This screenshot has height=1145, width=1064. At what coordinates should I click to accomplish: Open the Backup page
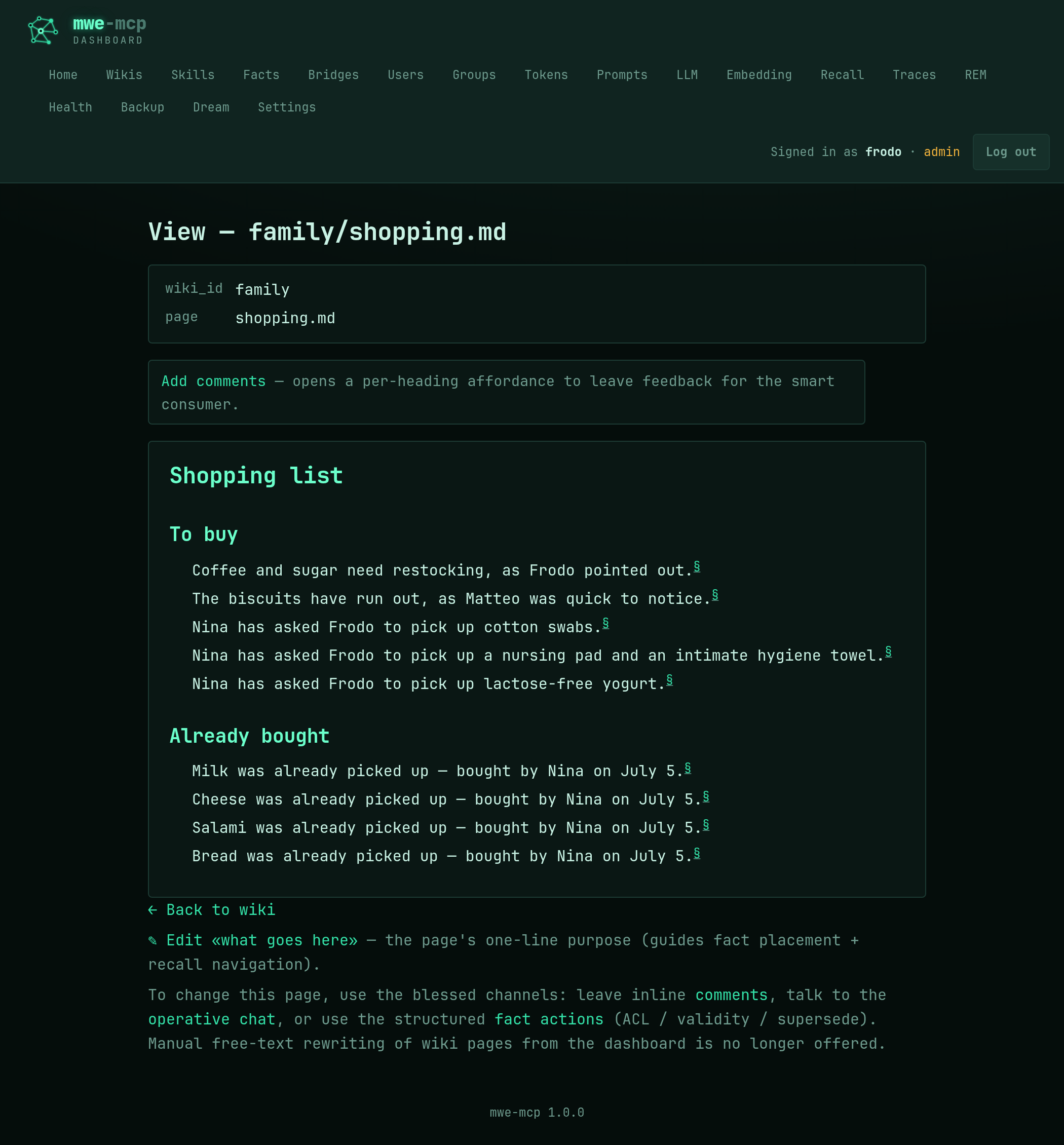(142, 107)
